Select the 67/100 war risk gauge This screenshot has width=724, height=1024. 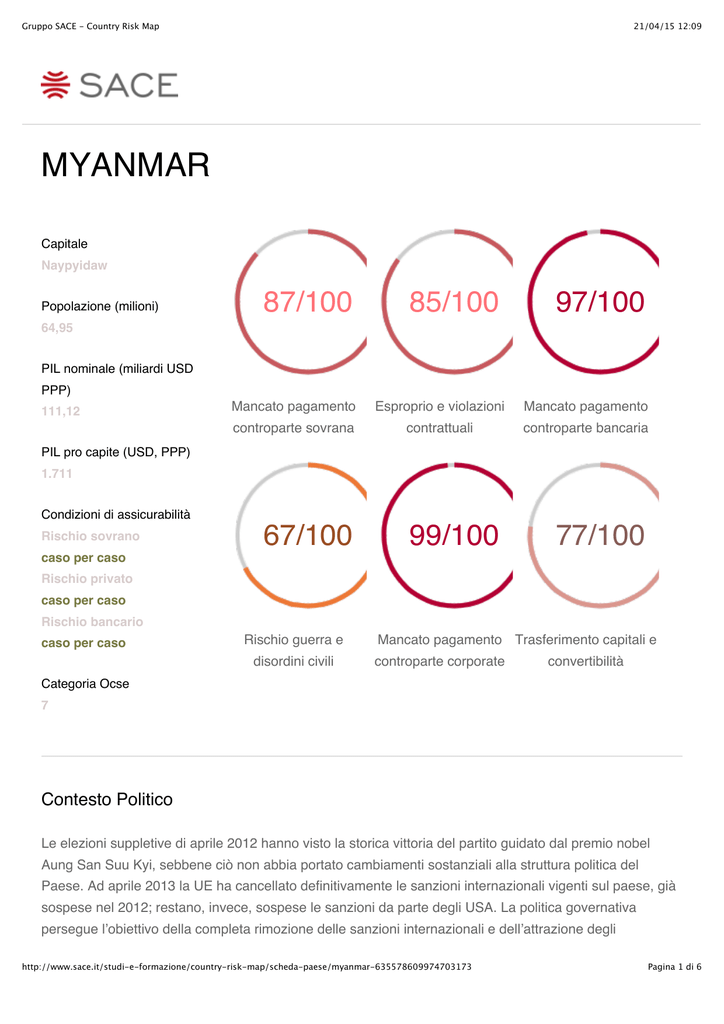tap(301, 535)
